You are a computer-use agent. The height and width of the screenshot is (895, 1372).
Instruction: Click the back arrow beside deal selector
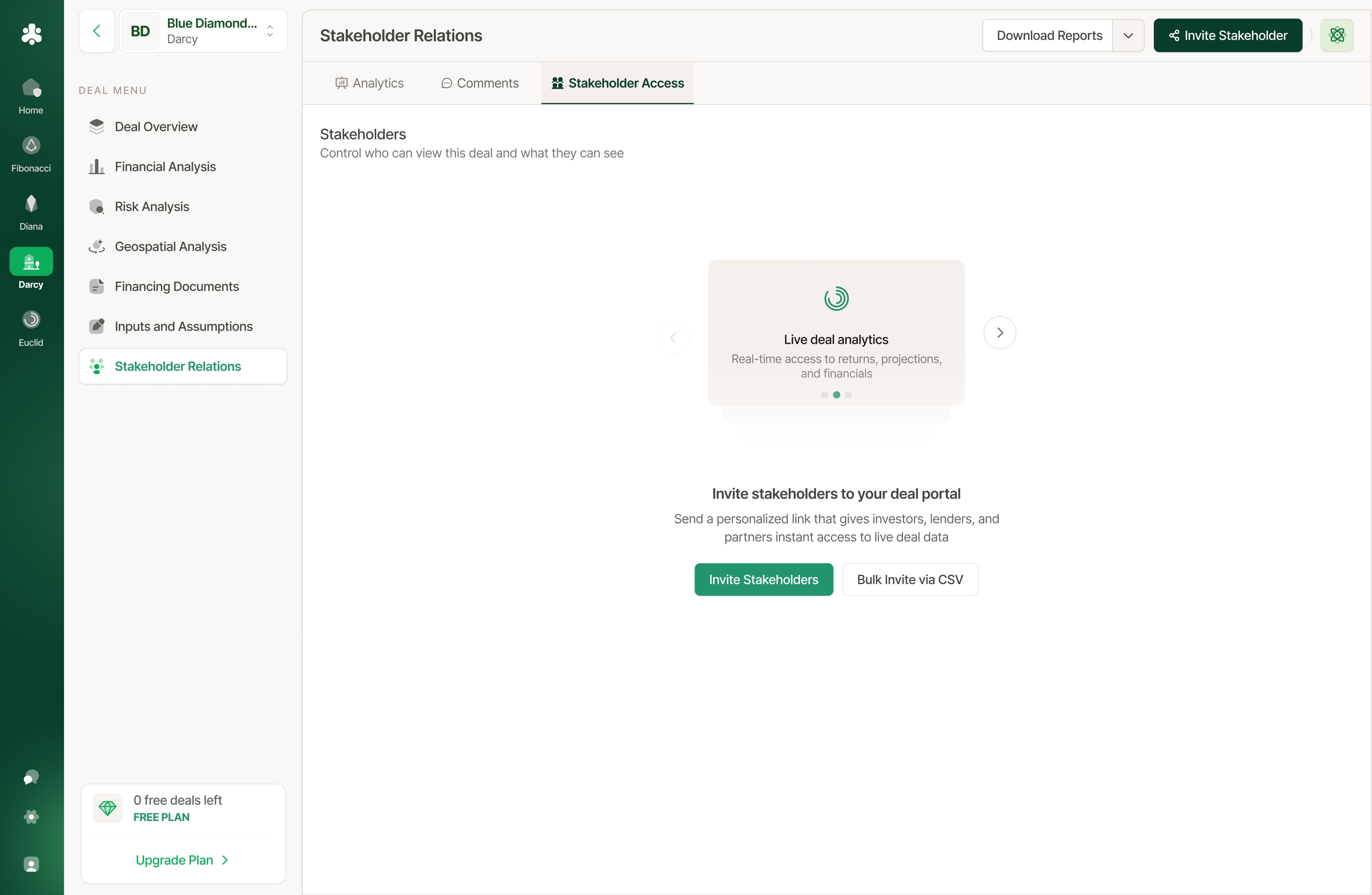pos(97,31)
